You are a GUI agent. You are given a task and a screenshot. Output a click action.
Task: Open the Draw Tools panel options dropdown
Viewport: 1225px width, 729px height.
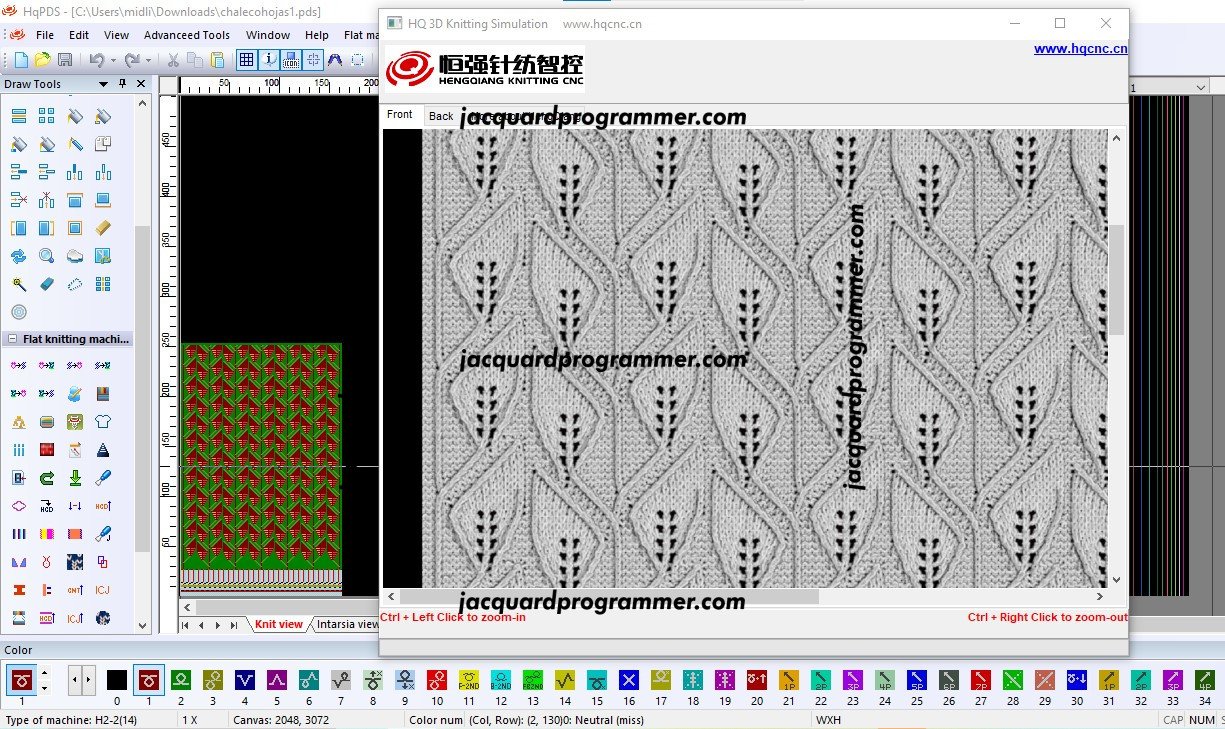(103, 84)
